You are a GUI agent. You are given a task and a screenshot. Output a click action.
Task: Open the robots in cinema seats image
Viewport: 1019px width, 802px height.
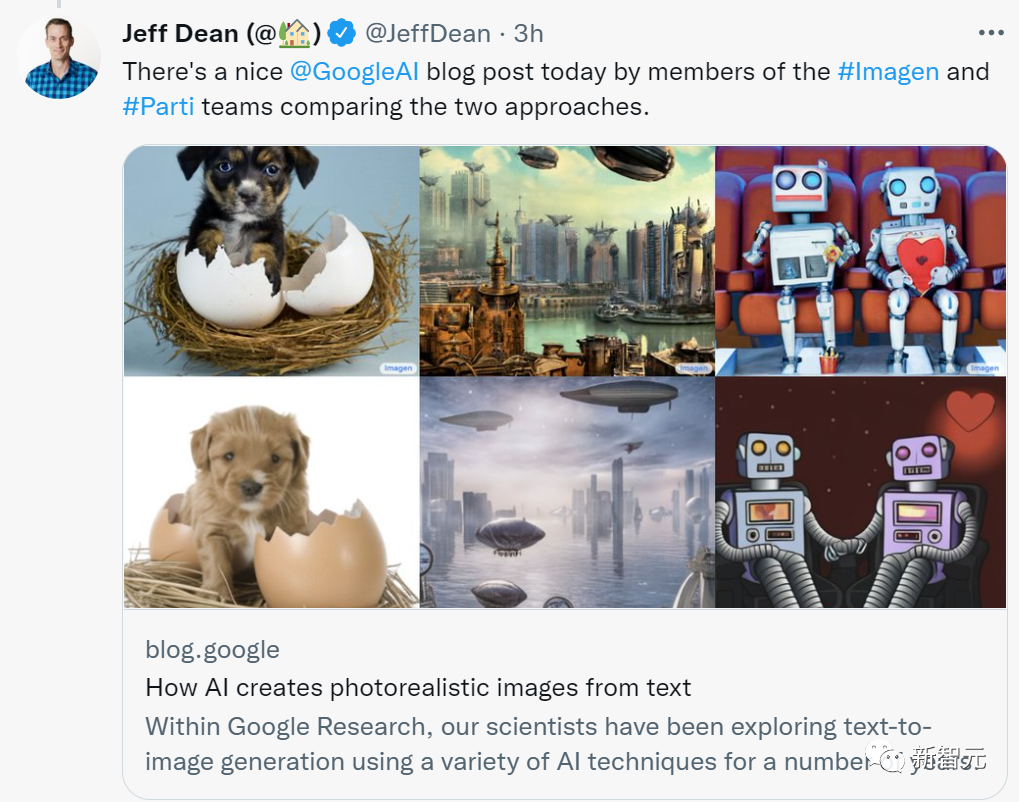coord(861,261)
